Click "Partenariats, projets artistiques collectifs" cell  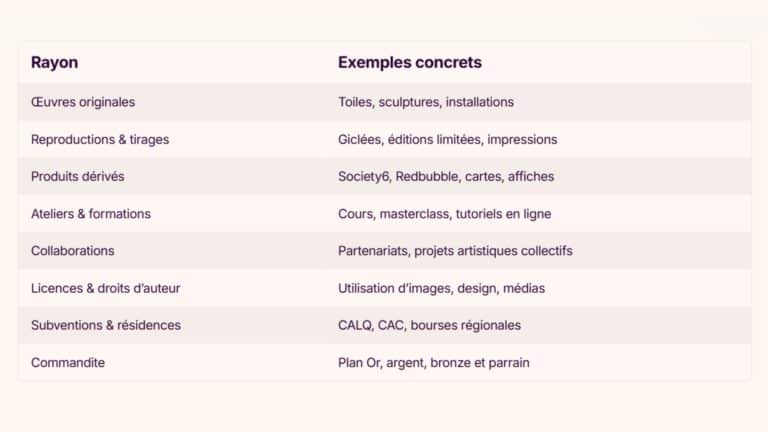pyautogui.click(x=455, y=250)
